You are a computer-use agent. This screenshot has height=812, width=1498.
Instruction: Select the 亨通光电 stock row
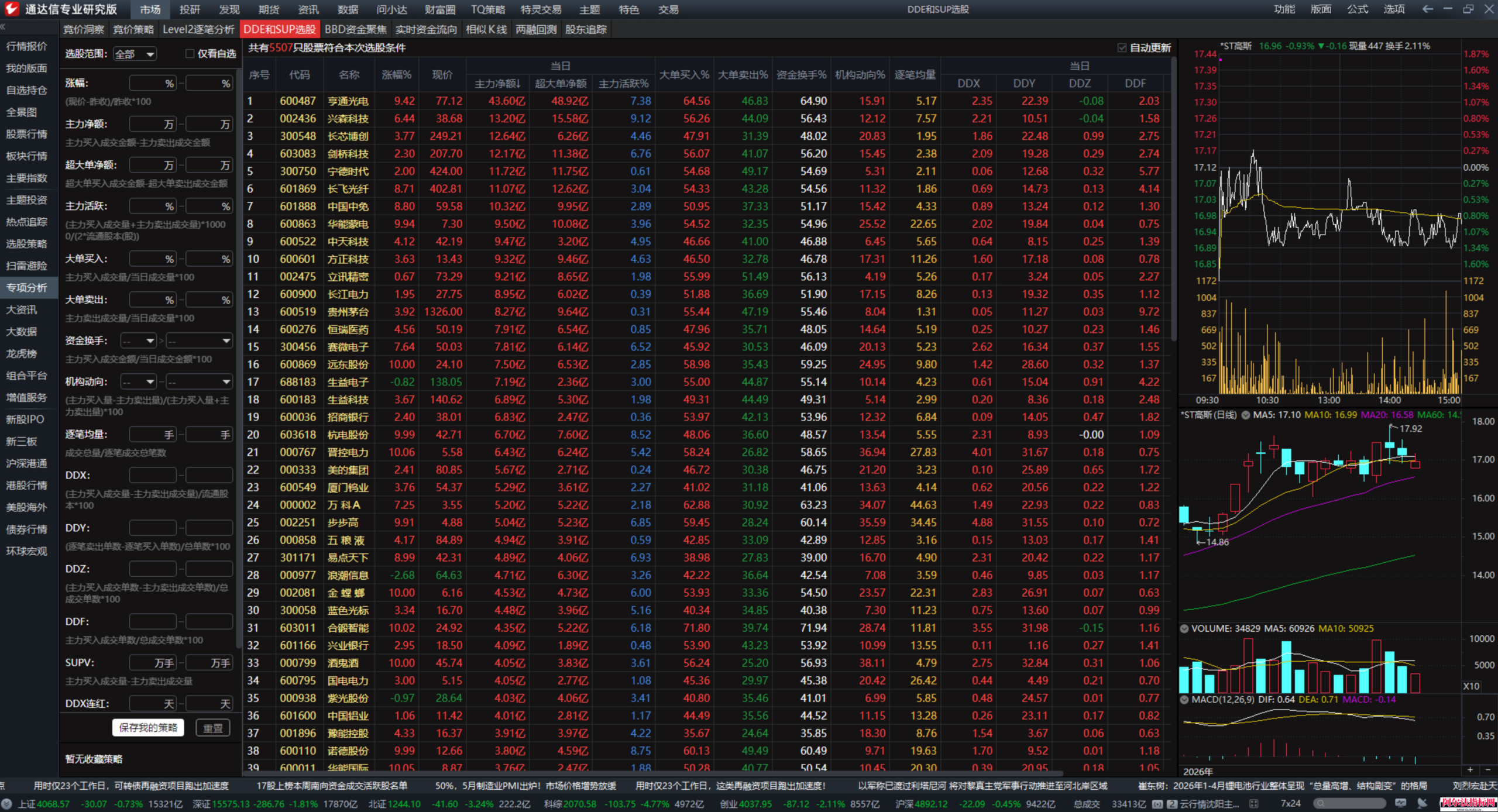tap(707, 101)
